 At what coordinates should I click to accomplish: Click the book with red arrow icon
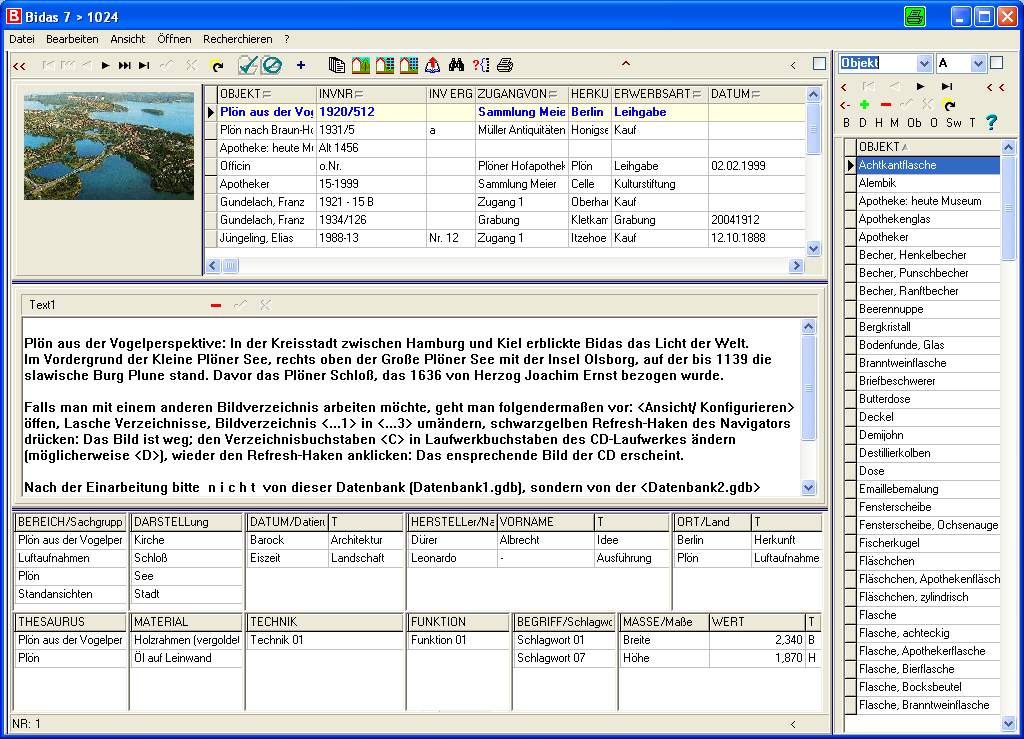tap(432, 65)
